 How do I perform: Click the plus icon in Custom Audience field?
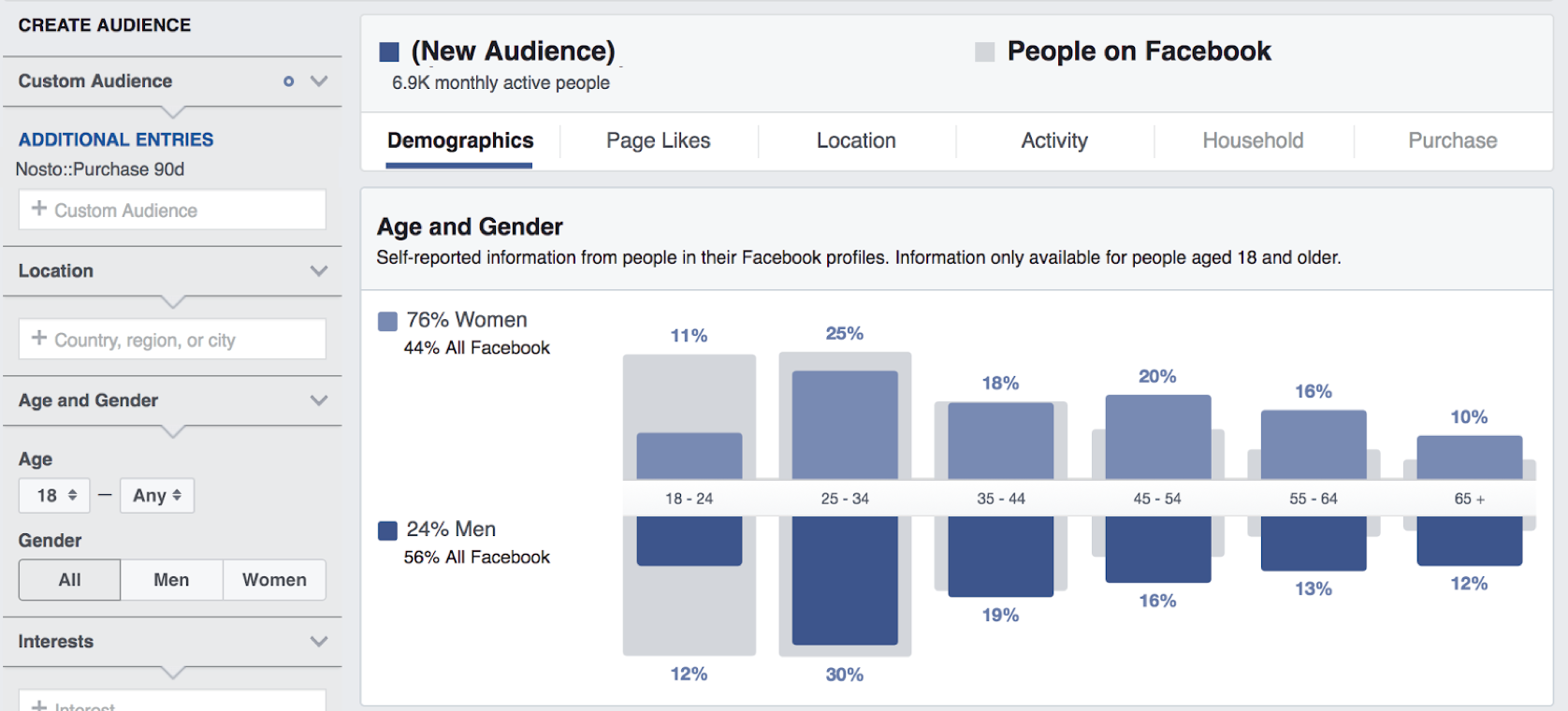[39, 209]
